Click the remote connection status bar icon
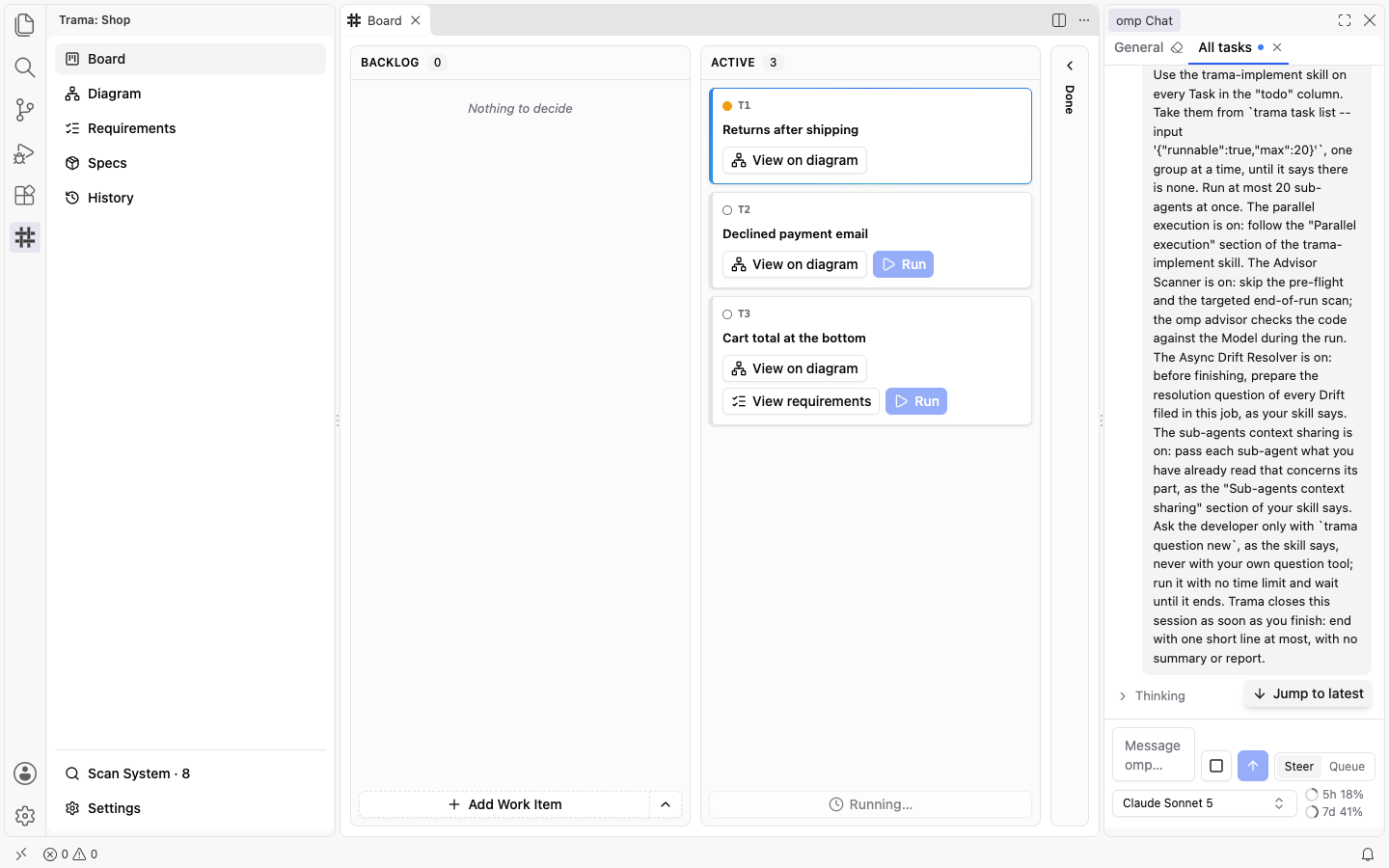The width and height of the screenshot is (1389, 868). click(21, 854)
